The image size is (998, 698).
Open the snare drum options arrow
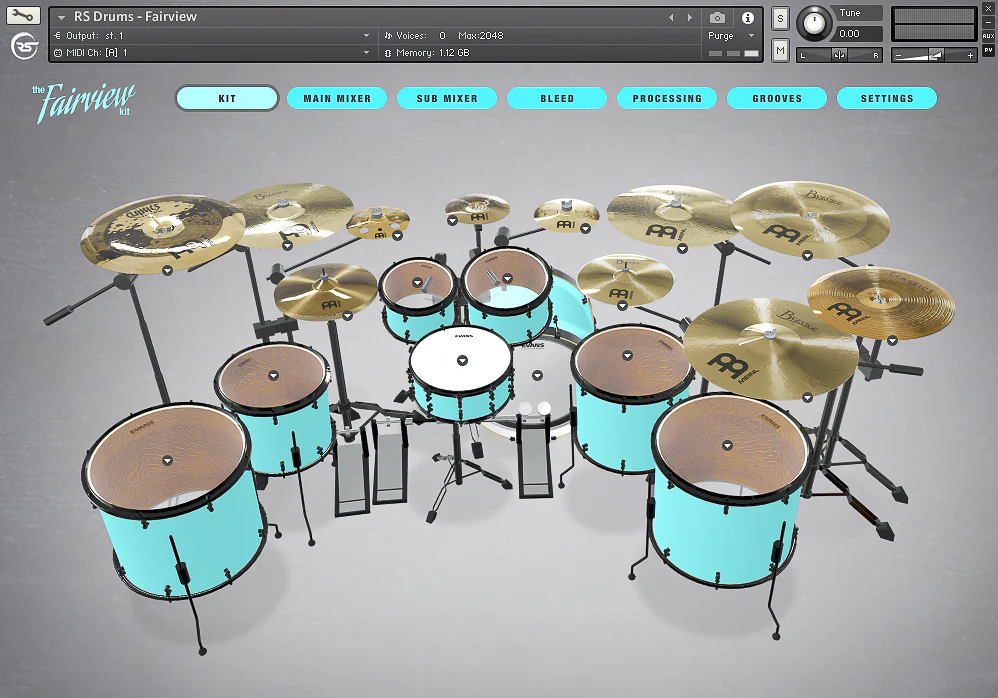[x=463, y=361]
